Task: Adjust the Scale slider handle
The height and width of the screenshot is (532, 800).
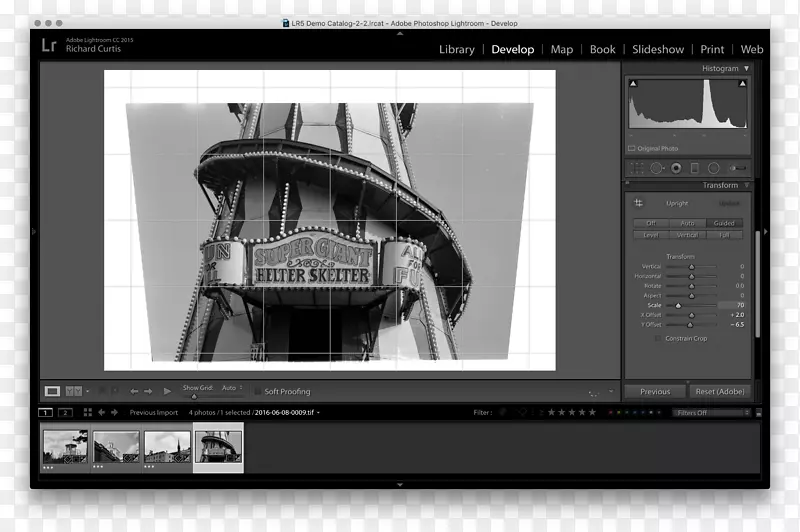Action: click(x=678, y=306)
